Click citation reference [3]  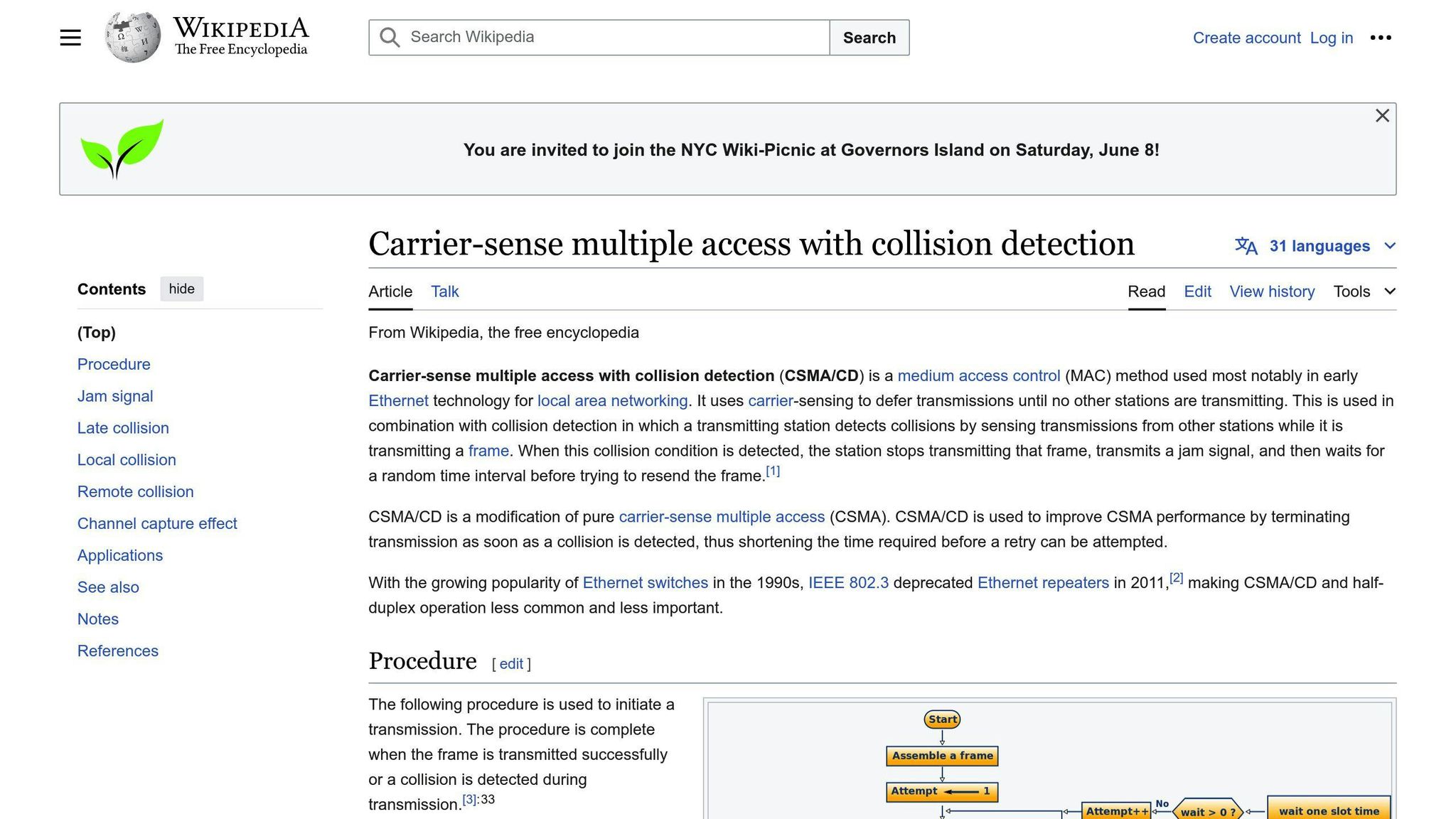tap(469, 800)
